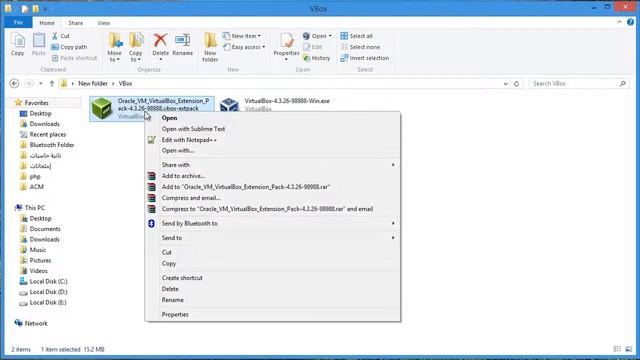Click the back navigation arrow
Screen dimensions: 640x360
[x=14, y=84]
